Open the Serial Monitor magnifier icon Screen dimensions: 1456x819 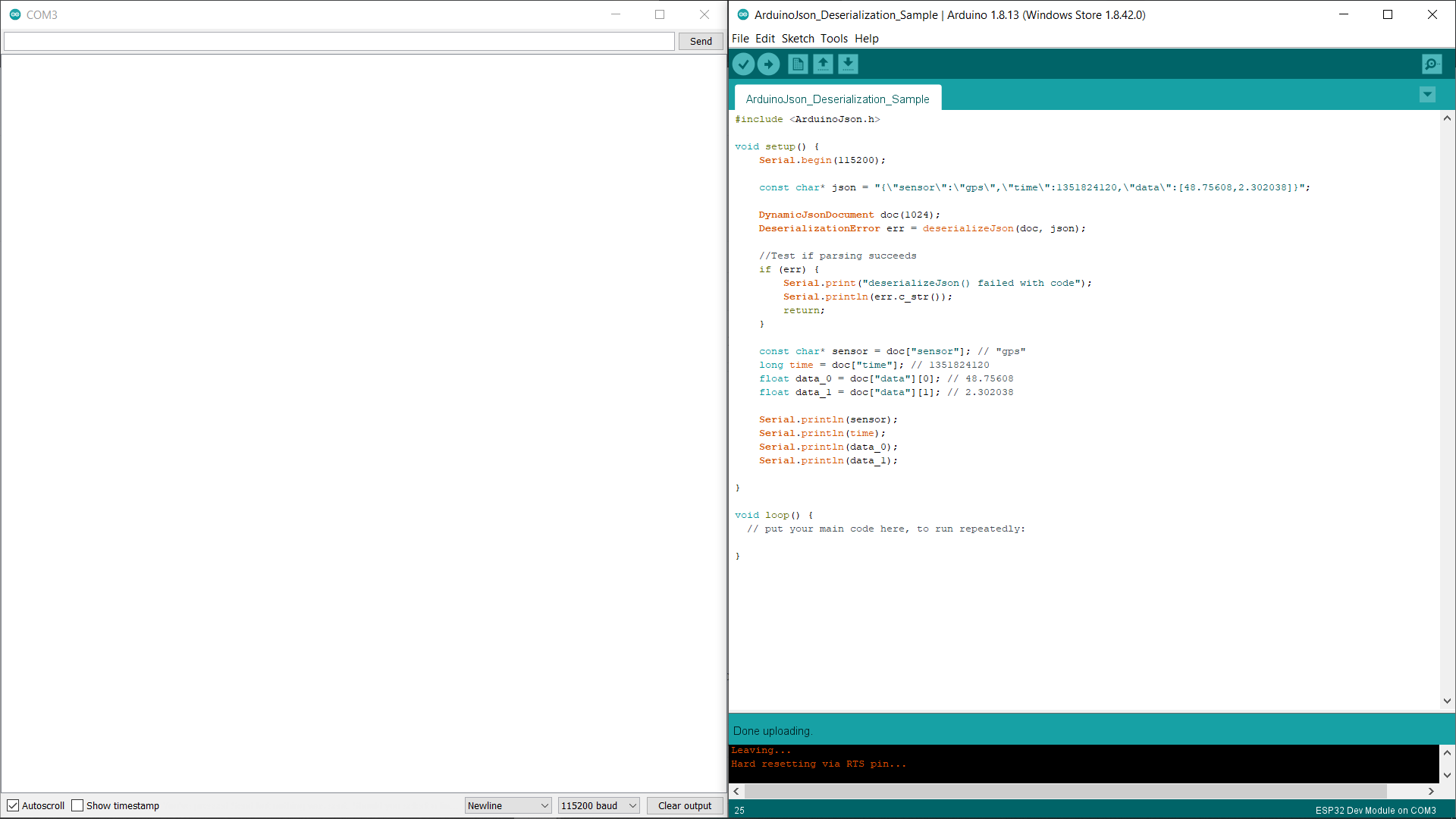tap(1430, 64)
